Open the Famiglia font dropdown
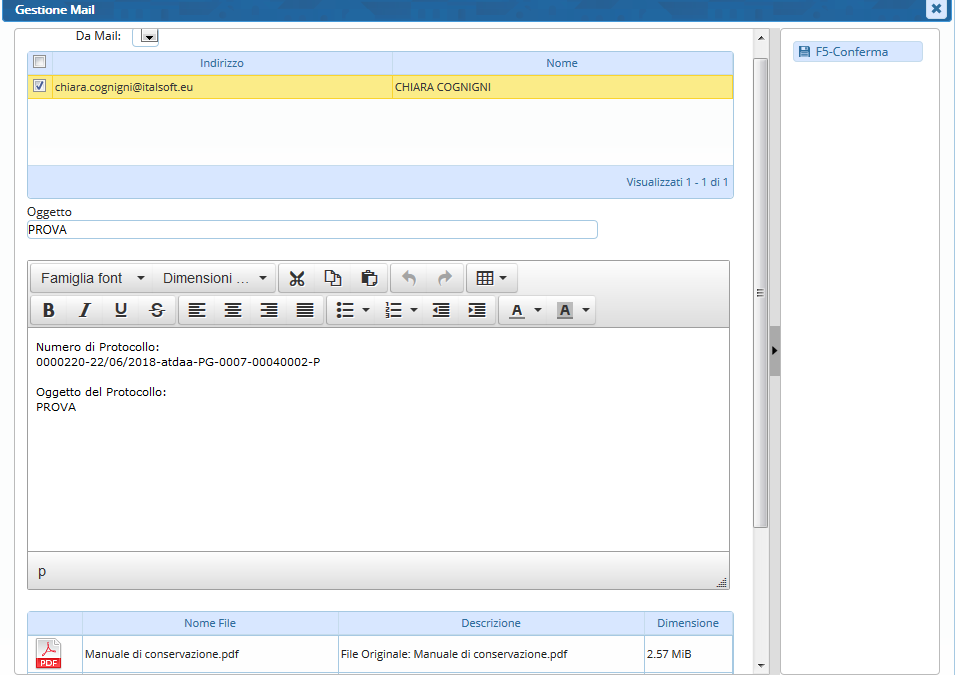This screenshot has width=955, height=675. [x=92, y=278]
